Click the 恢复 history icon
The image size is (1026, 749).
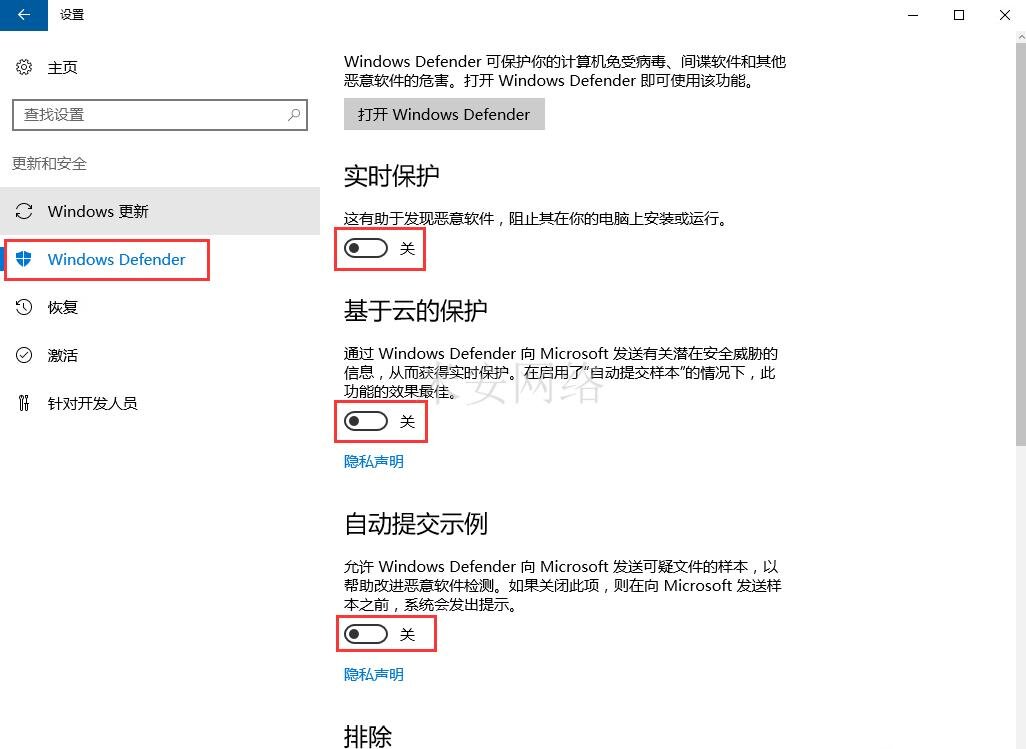tap(24, 307)
